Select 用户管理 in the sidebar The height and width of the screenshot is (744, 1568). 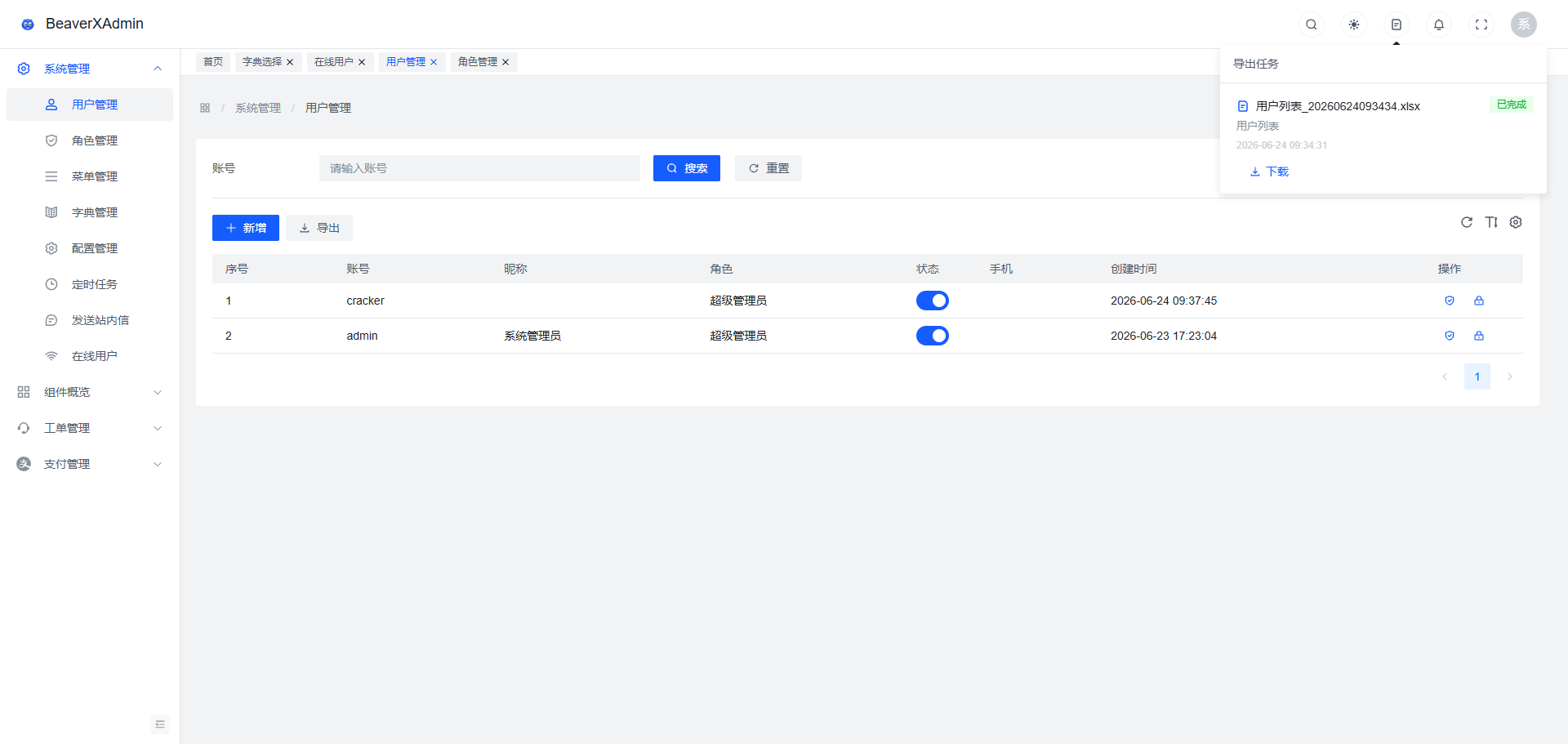[90, 105]
